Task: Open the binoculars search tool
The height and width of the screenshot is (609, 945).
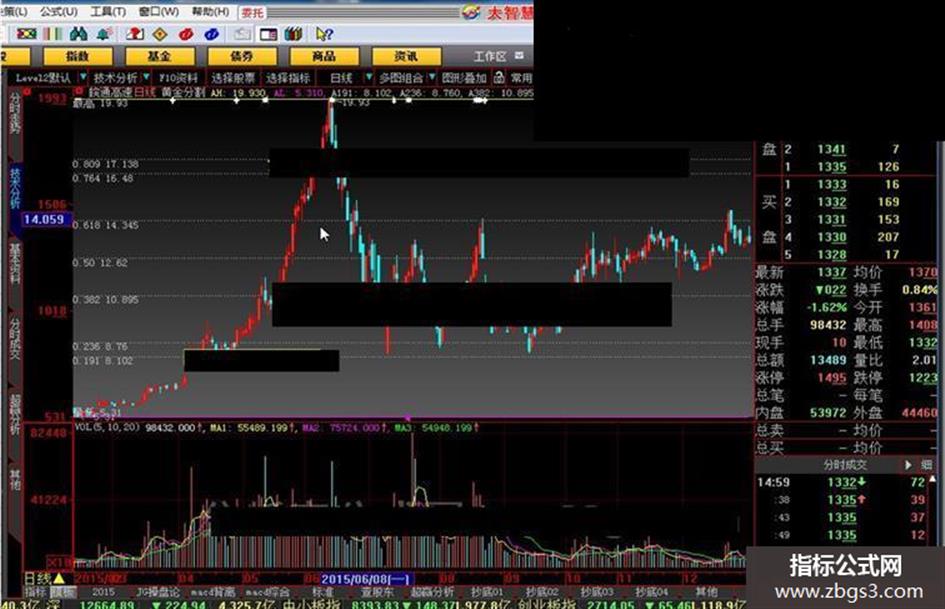Action: [78, 34]
